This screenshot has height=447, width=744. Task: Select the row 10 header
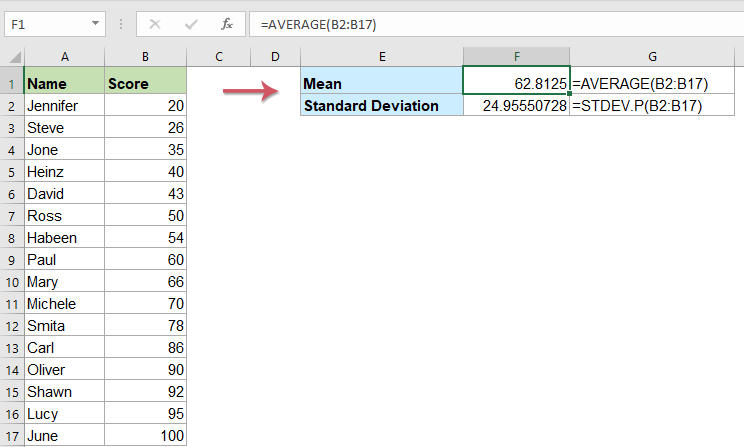11,282
